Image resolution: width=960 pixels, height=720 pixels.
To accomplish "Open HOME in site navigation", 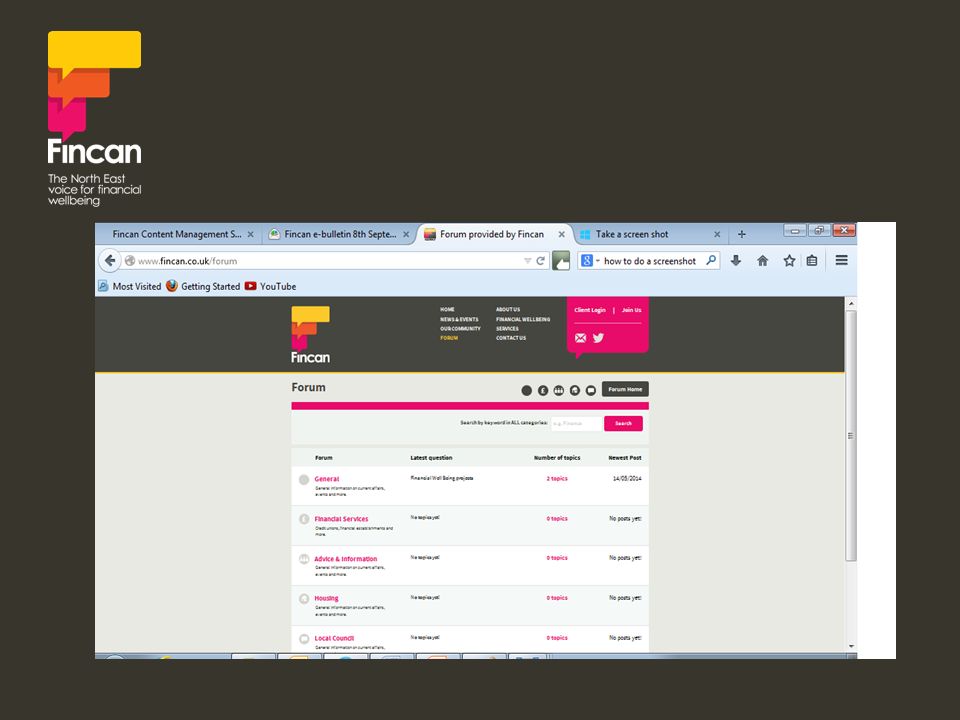I will [x=447, y=310].
